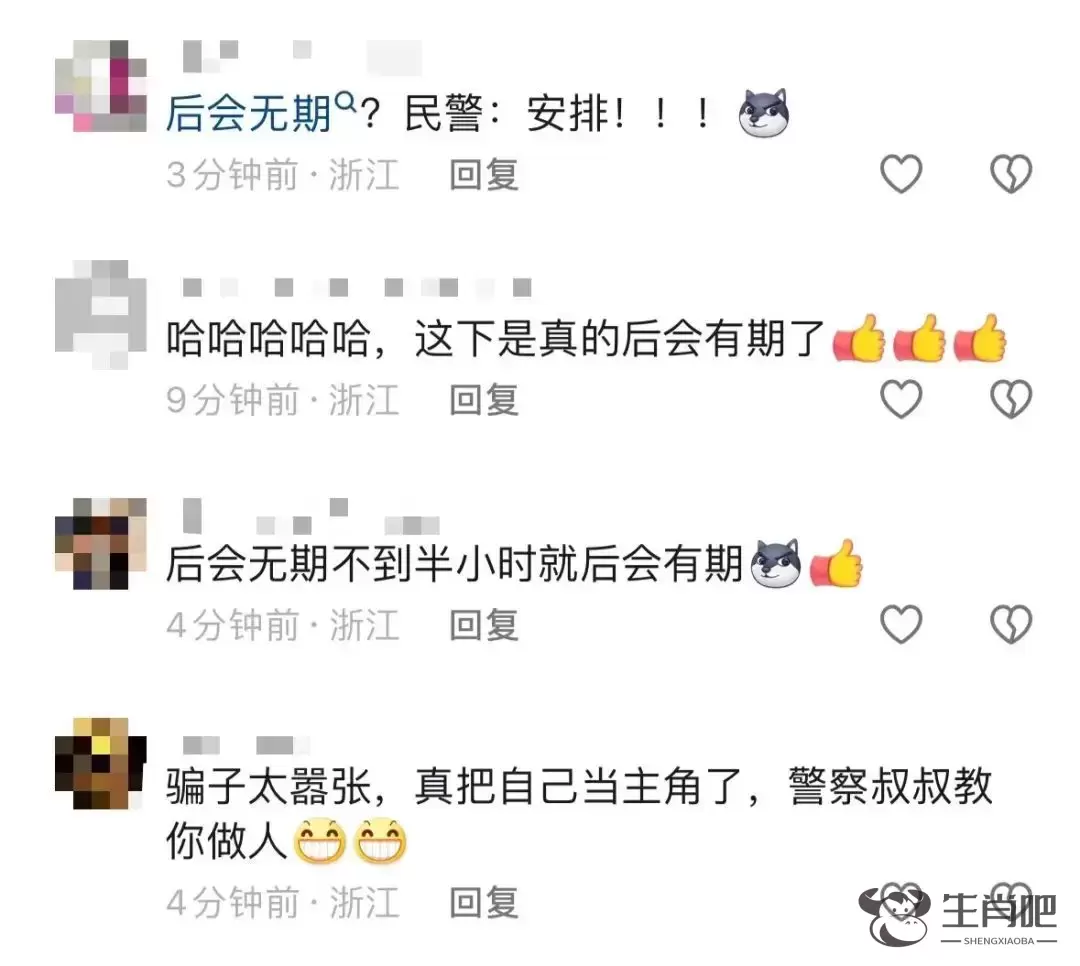Tap the dog emoji in first comment

(763, 113)
